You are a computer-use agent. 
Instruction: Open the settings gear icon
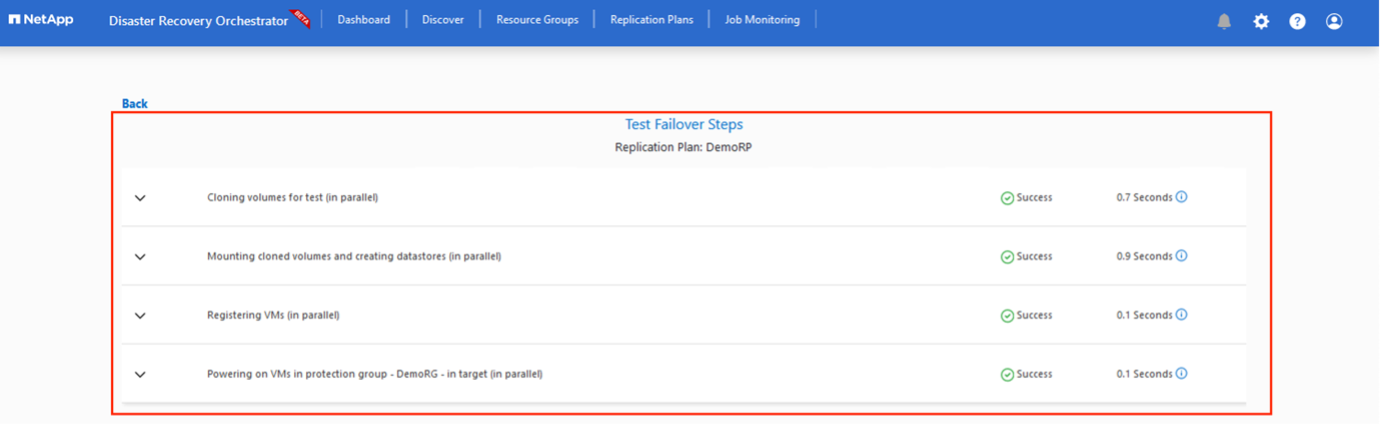click(x=1261, y=21)
